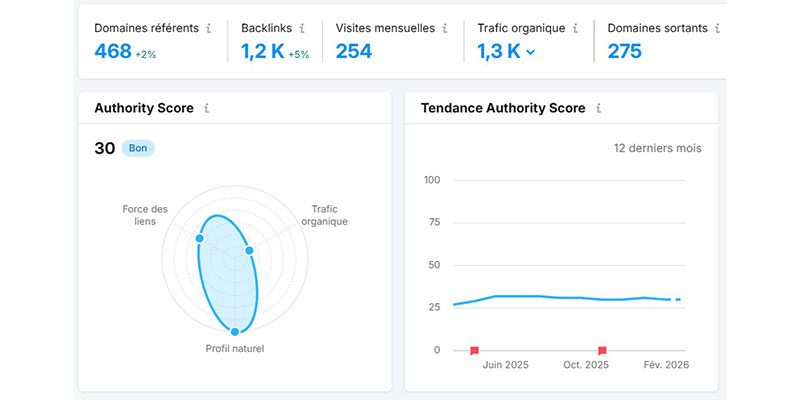Select the Force des liens radar point
The width and height of the screenshot is (800, 400).
(200, 238)
